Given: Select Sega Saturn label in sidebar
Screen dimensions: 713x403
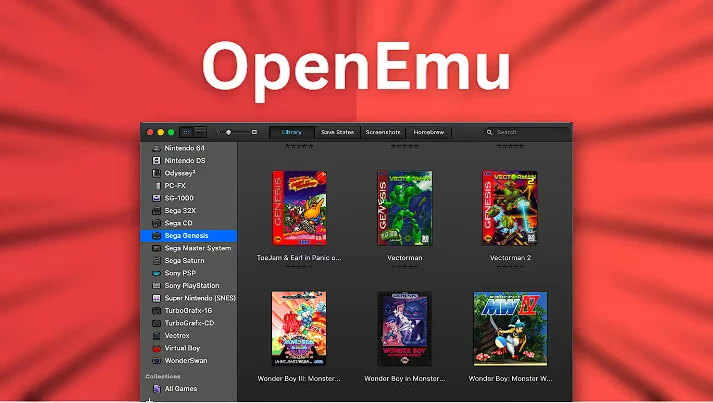Looking at the screenshot, I should [x=185, y=261].
